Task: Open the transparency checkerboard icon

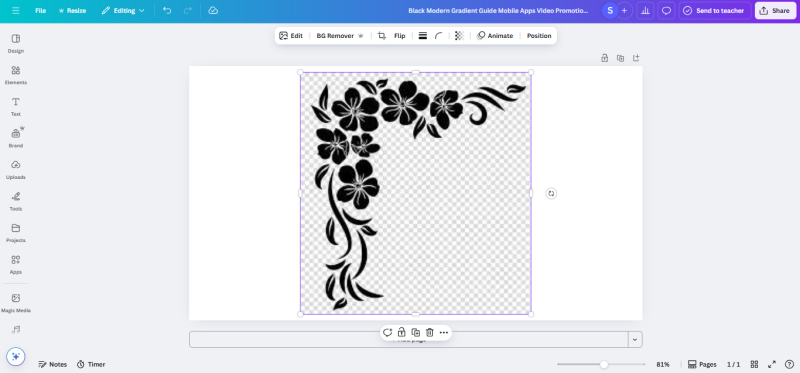Action: tap(459, 36)
